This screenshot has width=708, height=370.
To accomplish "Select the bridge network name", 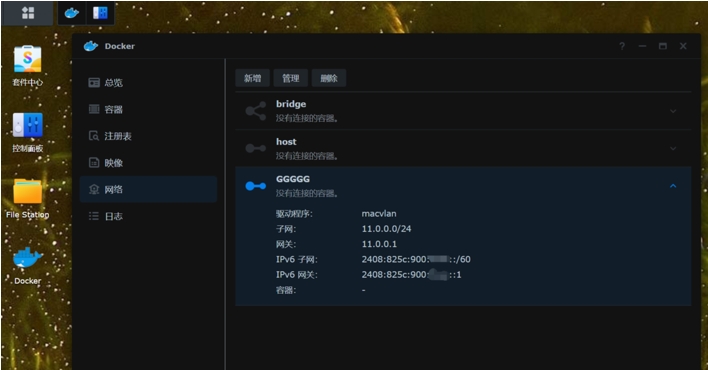I will tap(291, 104).
